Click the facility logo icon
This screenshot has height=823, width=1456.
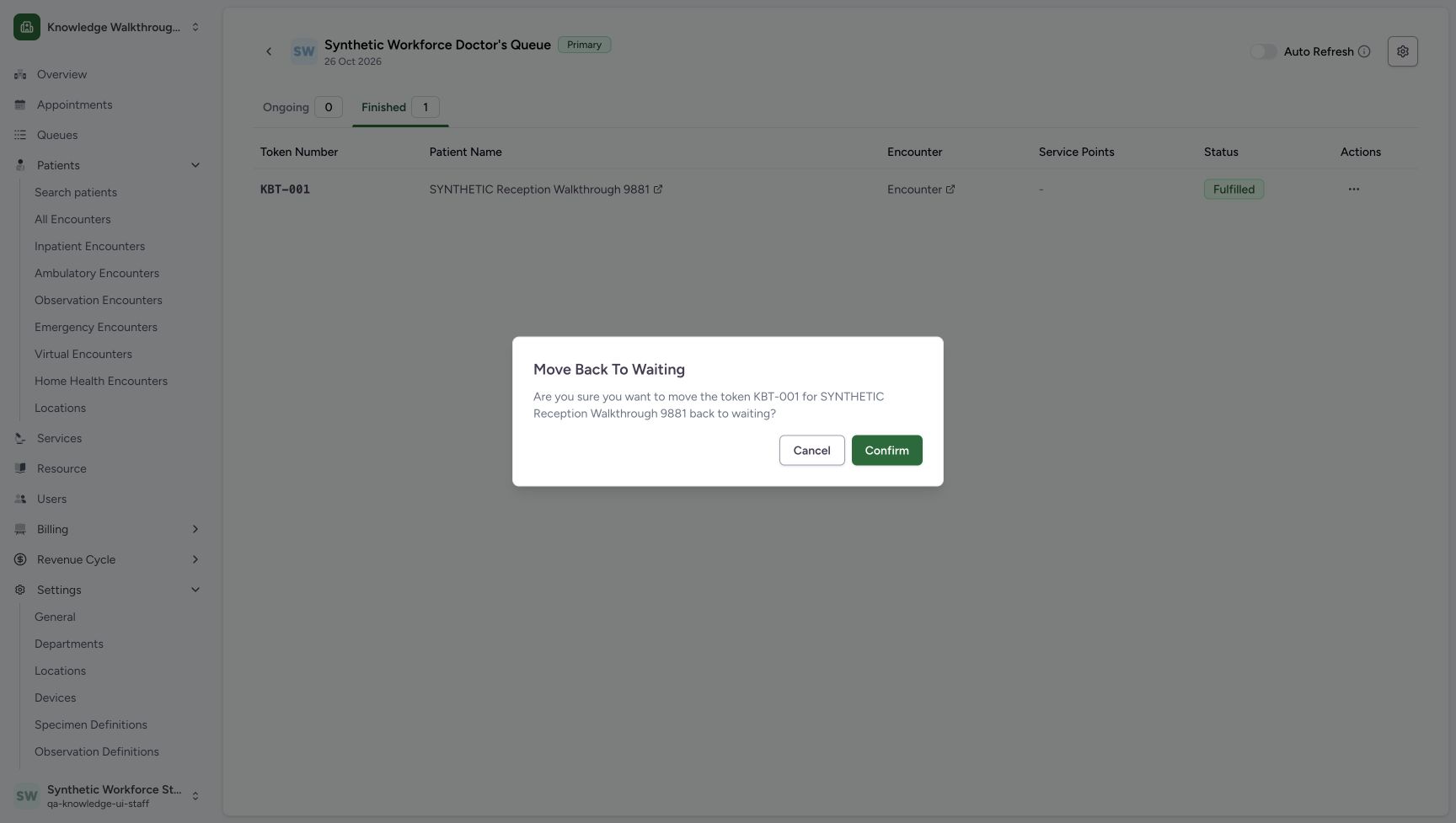pyautogui.click(x=27, y=27)
